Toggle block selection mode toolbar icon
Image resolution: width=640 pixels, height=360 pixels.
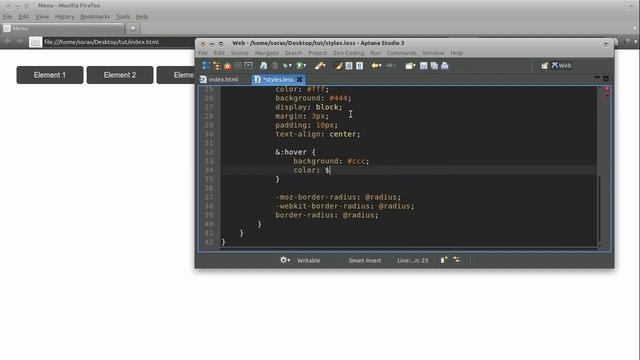click(x=349, y=66)
